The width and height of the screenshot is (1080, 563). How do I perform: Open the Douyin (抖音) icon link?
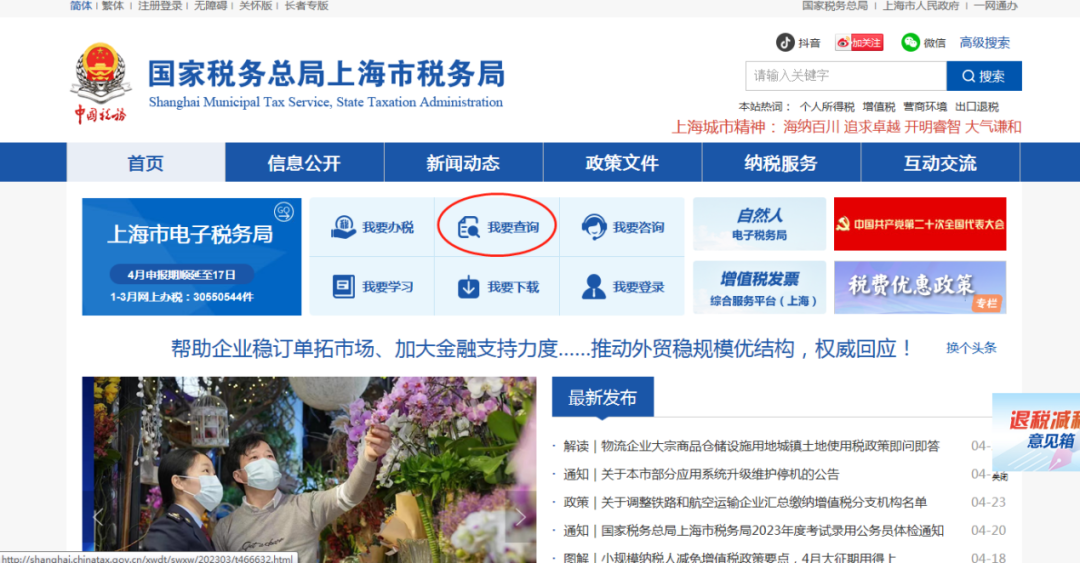pos(785,43)
